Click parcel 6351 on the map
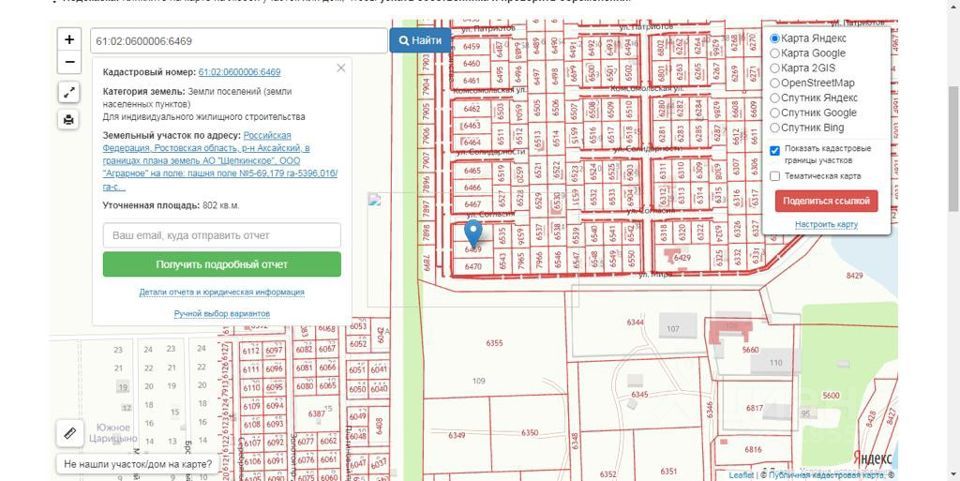This screenshot has height=481, width=960. [x=669, y=471]
